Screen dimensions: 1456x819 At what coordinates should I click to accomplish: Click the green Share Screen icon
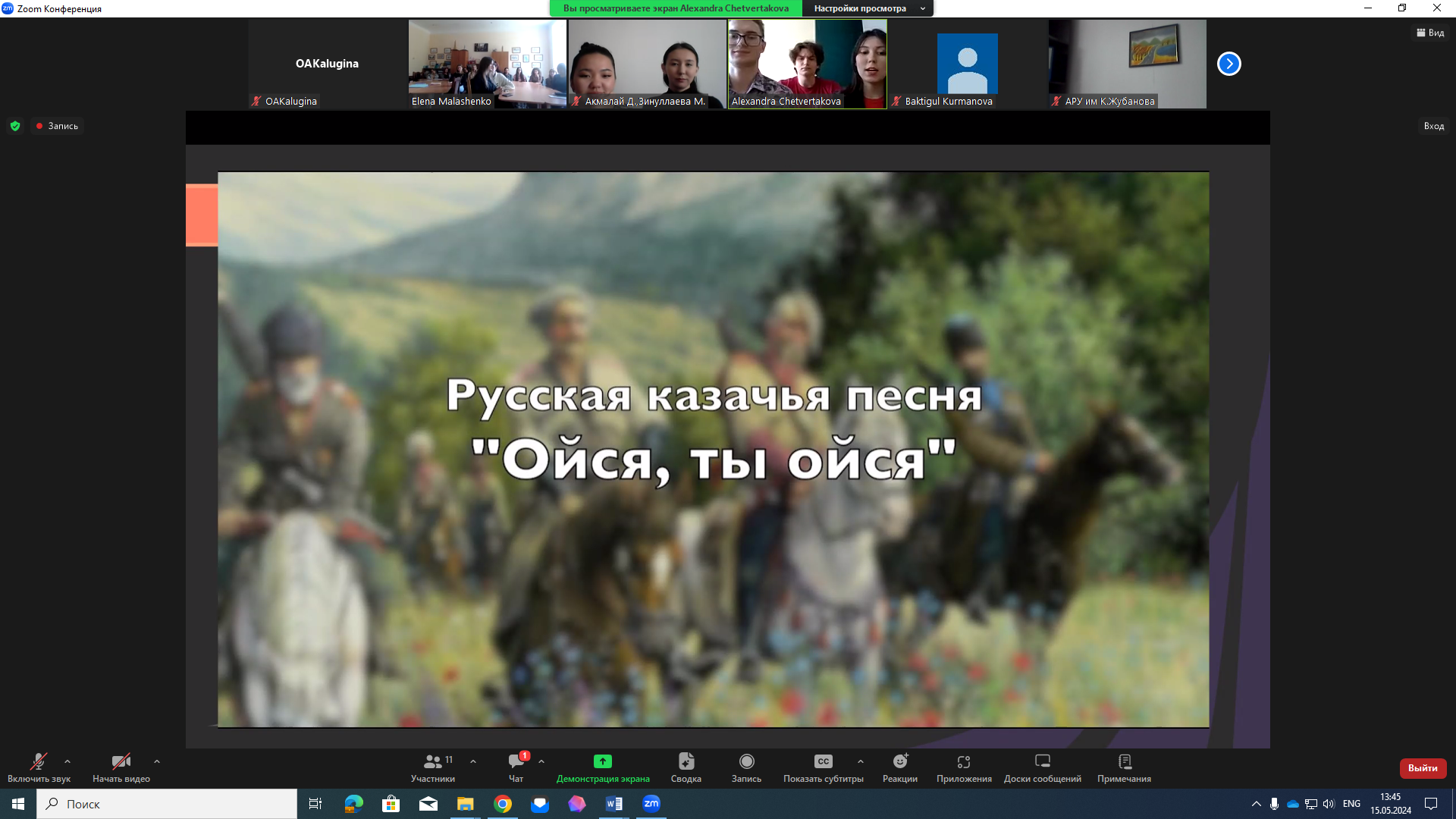pos(603,761)
